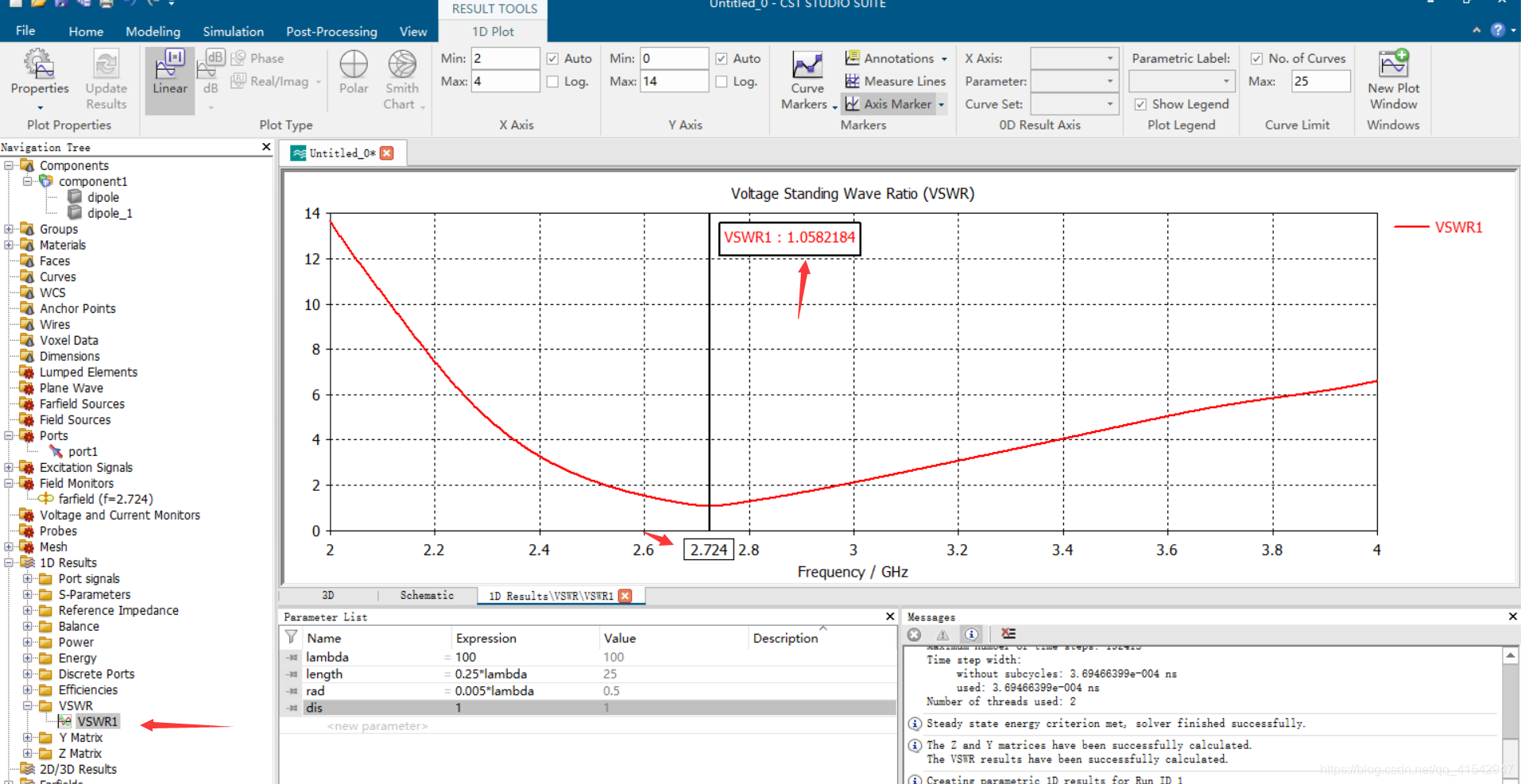The image size is (1521, 784).
Task: Collapse the Components tree node
Action: (9, 165)
